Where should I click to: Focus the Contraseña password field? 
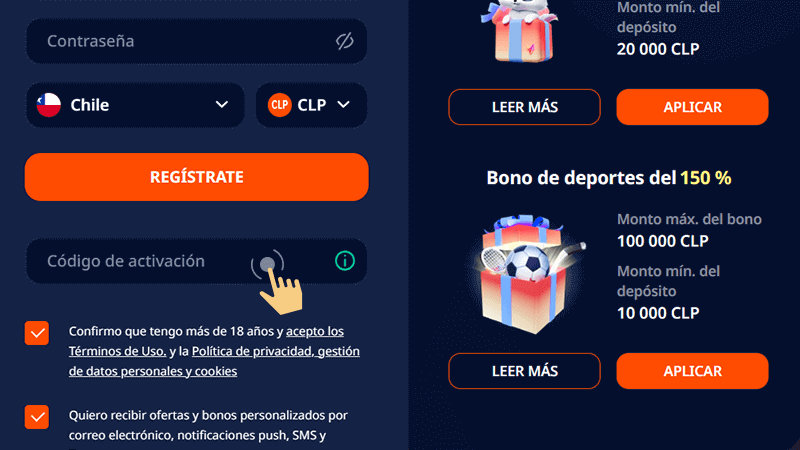click(x=196, y=41)
